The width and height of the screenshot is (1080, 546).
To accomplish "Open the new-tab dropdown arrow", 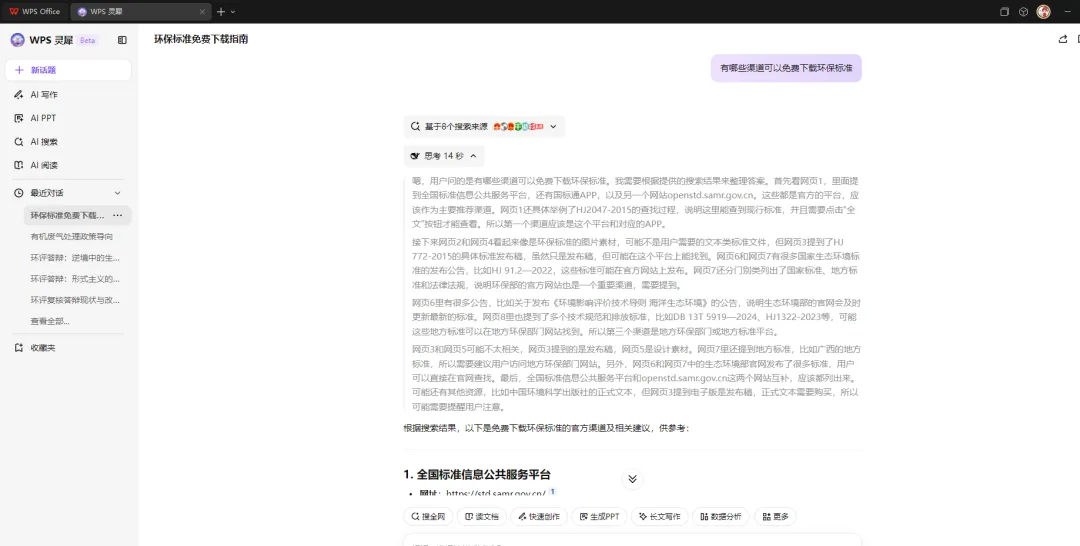I will click(x=233, y=12).
